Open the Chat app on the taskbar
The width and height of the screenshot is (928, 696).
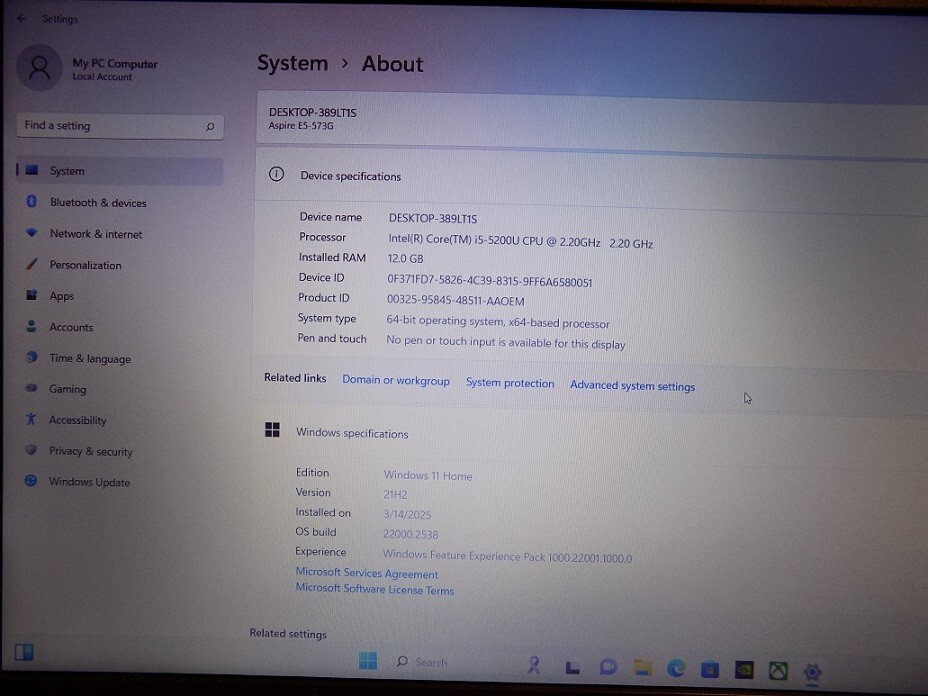[x=608, y=668]
